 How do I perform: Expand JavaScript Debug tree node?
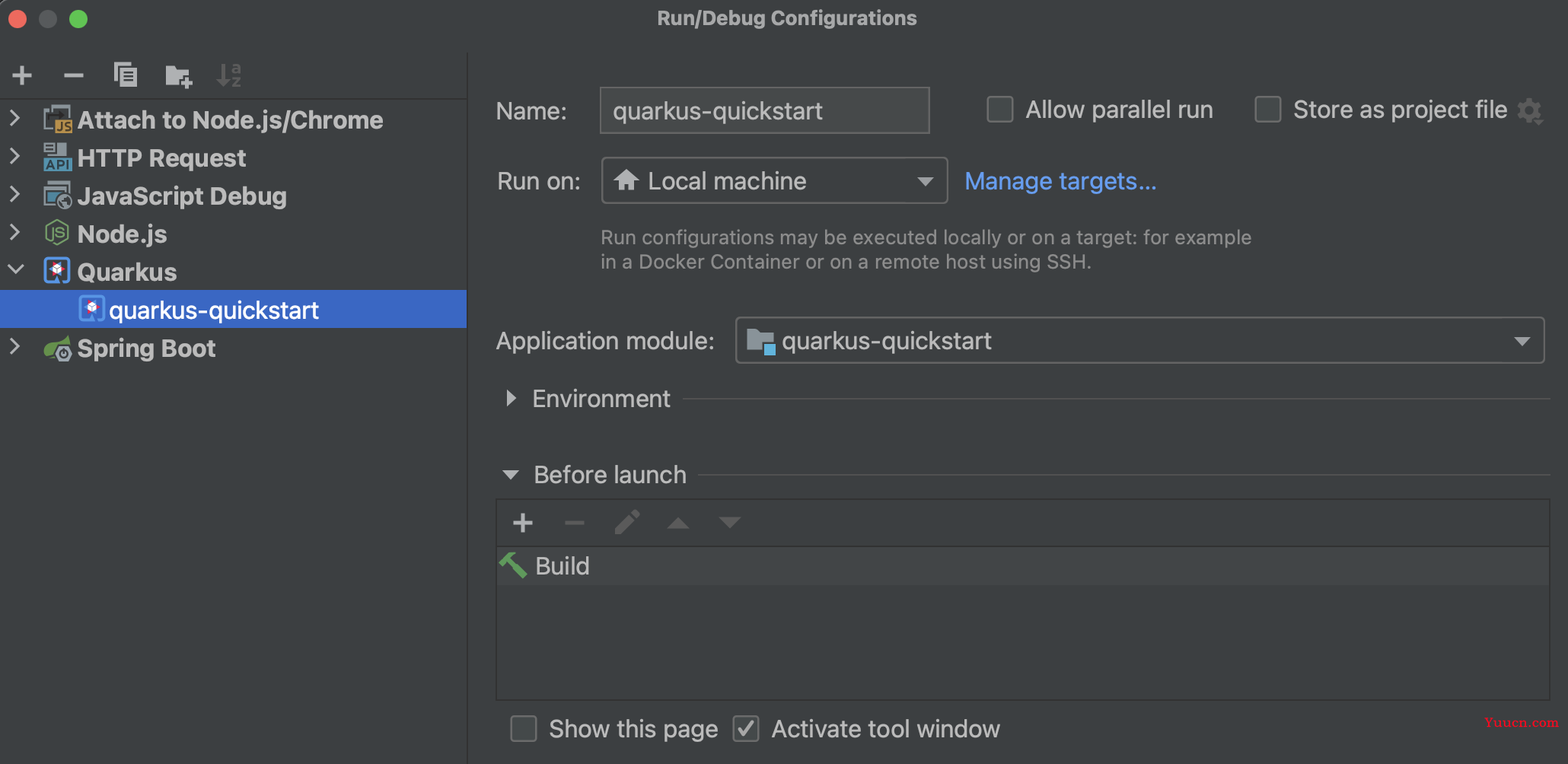(x=15, y=194)
